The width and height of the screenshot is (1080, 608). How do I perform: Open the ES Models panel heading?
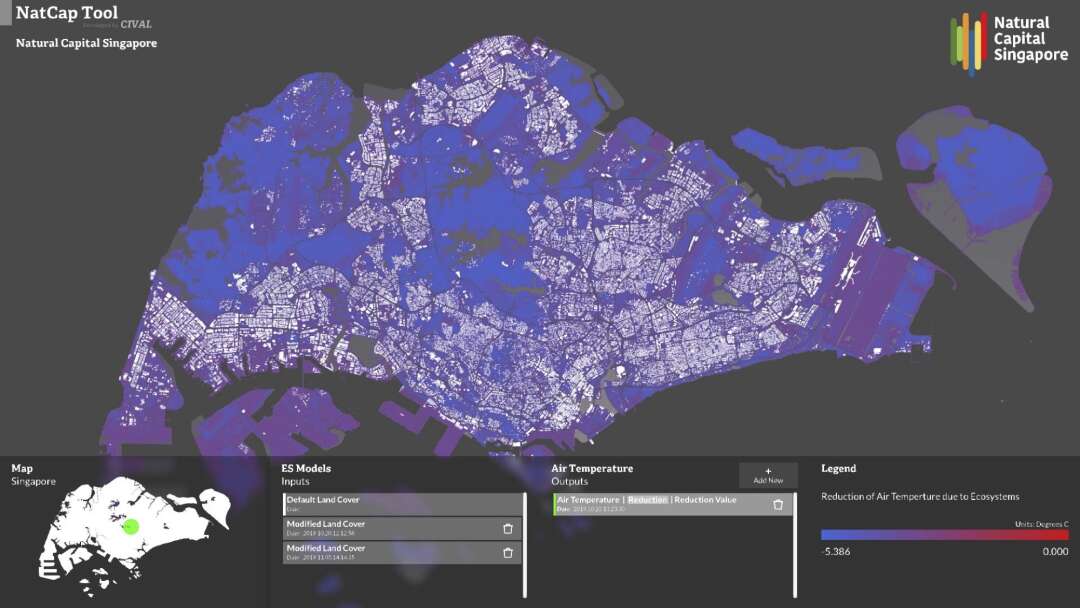[x=306, y=468]
